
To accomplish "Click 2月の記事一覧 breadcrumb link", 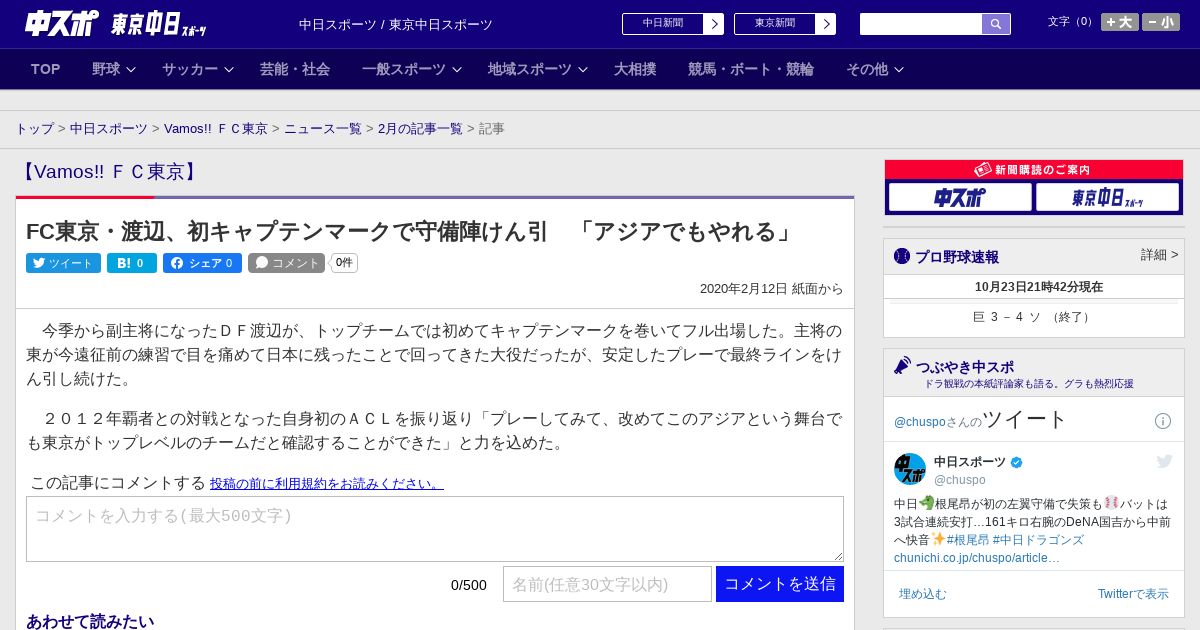I will [420, 129].
